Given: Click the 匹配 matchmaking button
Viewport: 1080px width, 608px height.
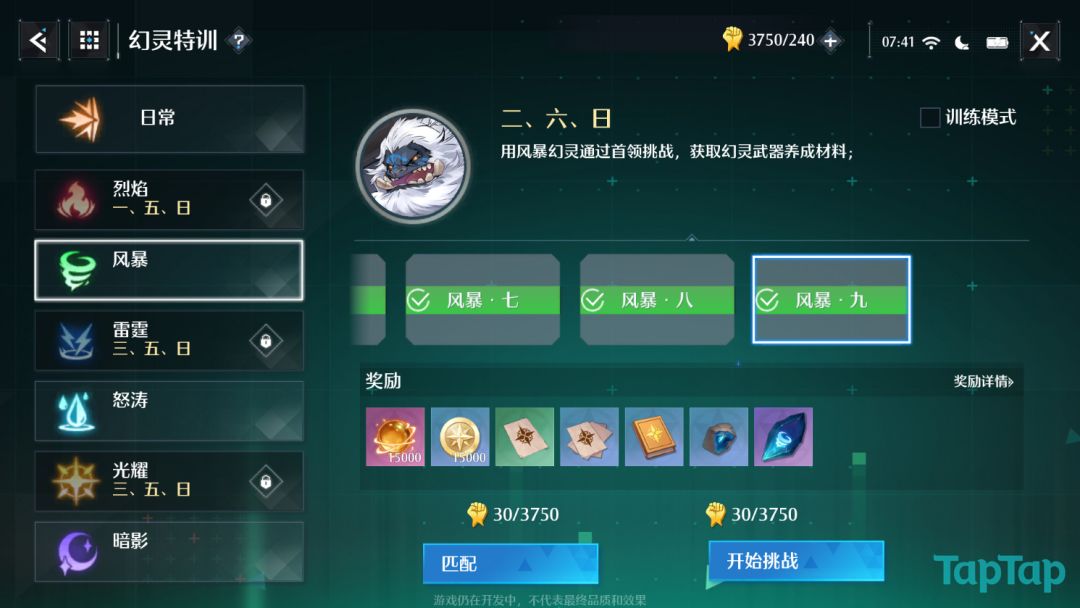Looking at the screenshot, I should (x=510, y=563).
